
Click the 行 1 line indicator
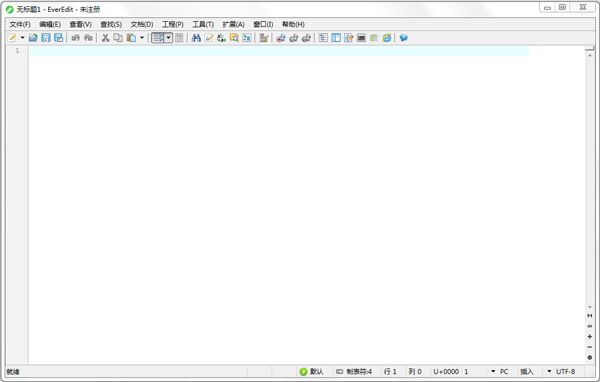click(390, 372)
